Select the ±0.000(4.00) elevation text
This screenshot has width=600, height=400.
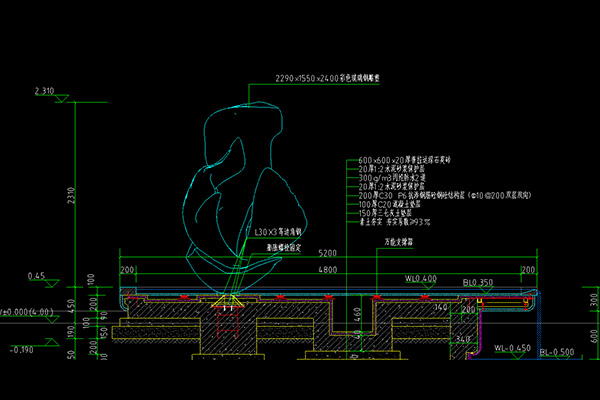tap(27, 312)
